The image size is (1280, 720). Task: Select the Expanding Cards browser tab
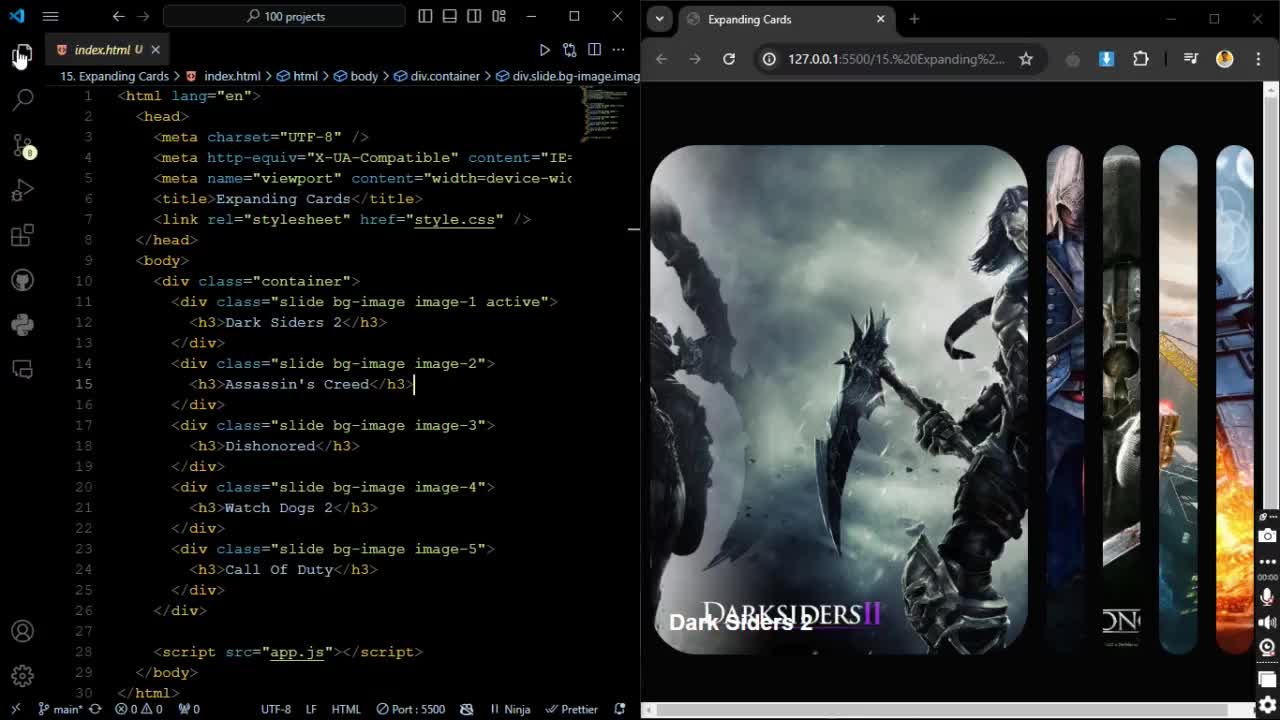click(x=784, y=19)
